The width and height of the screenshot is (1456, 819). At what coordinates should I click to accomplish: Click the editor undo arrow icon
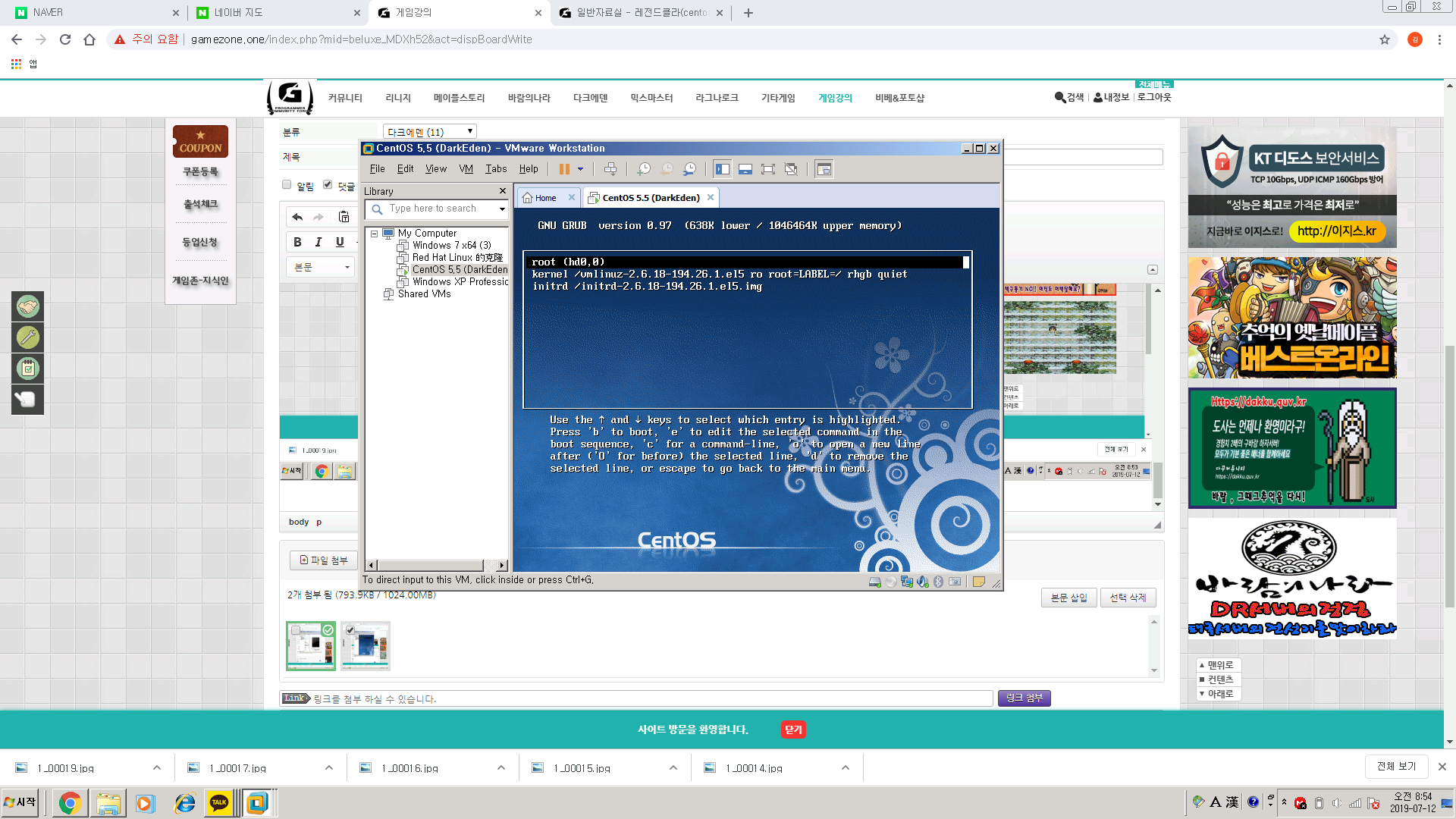coord(297,217)
